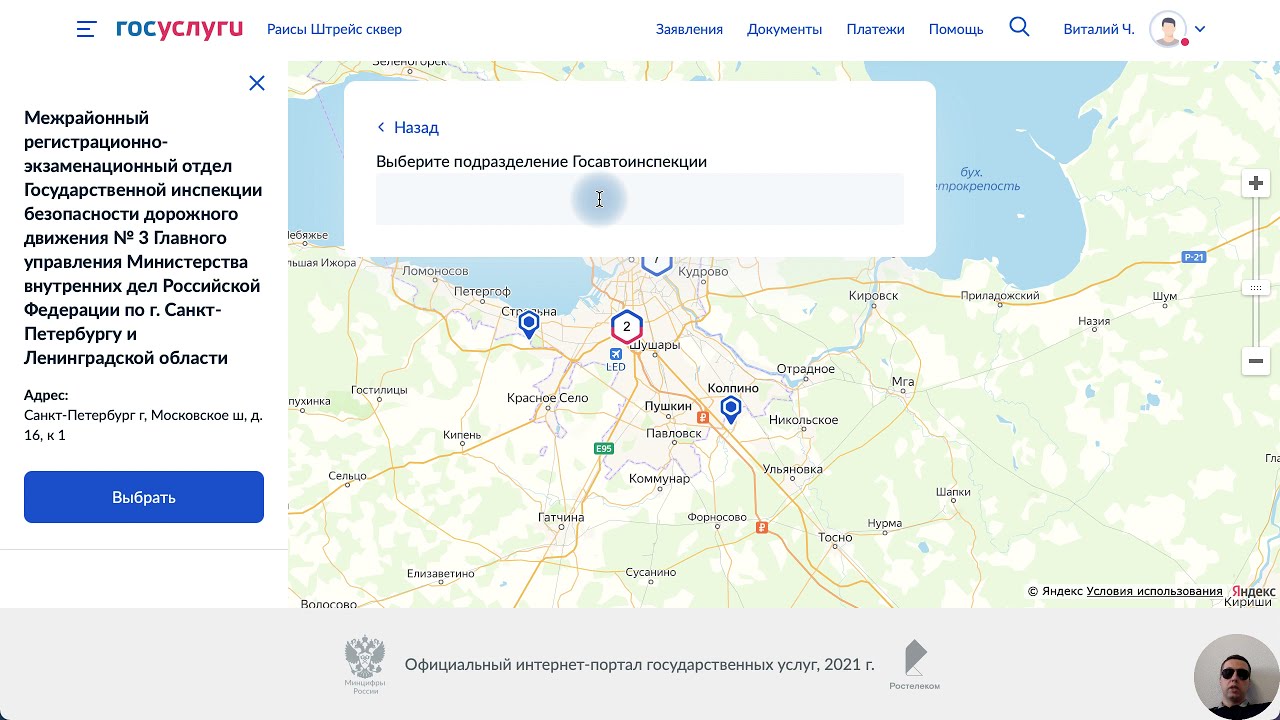Open Документы in the top menu
This screenshot has width=1280, height=720.
point(784,29)
